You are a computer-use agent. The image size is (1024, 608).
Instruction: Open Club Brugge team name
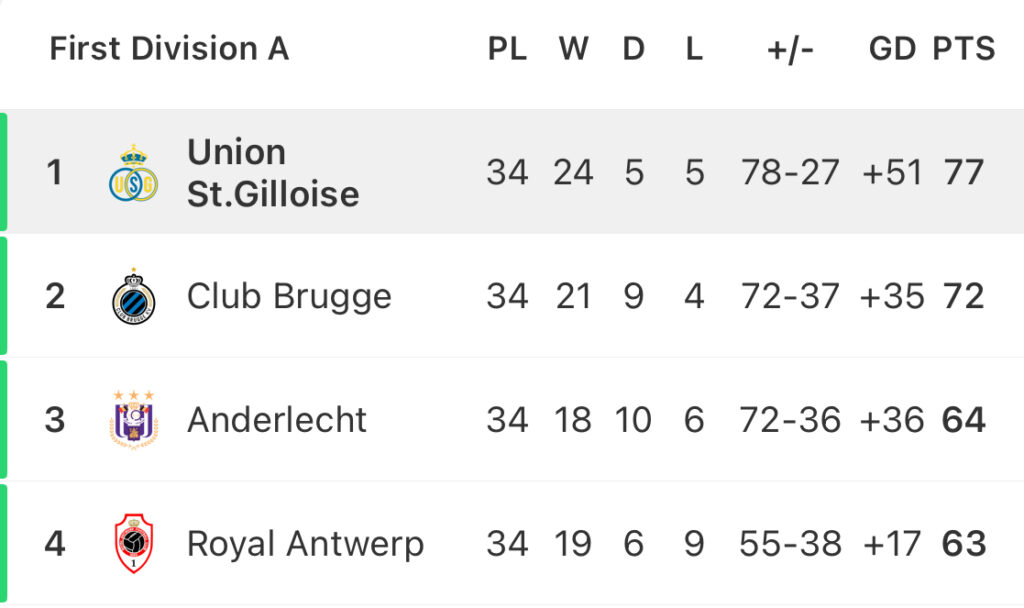[289, 297]
